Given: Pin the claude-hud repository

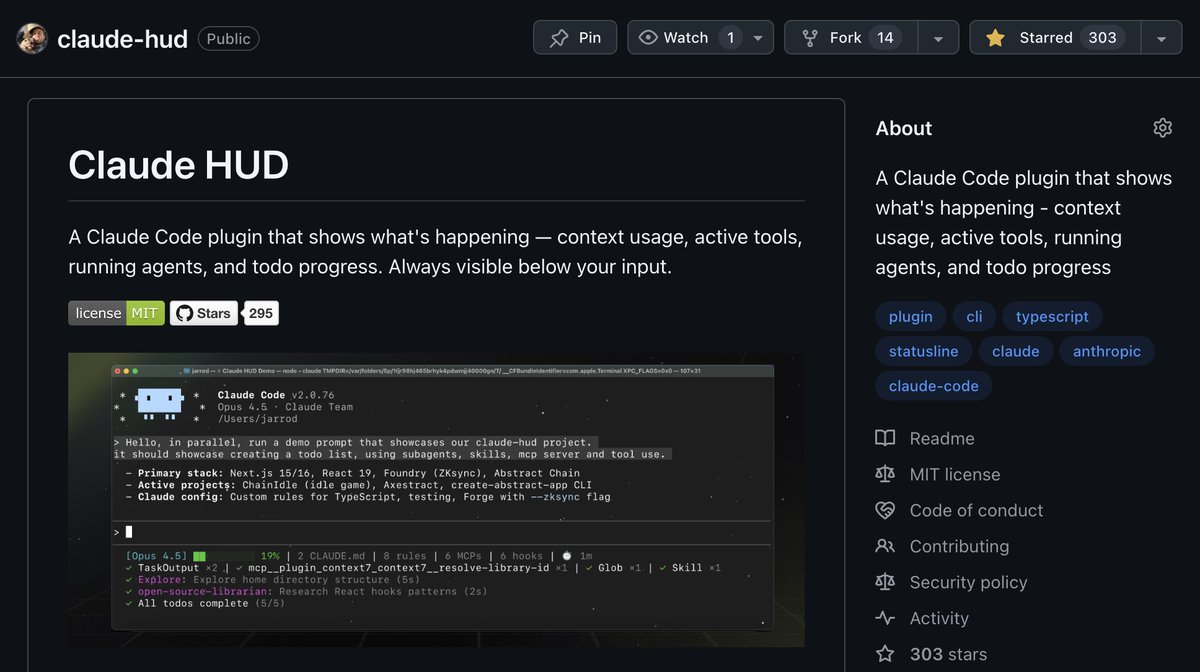Looking at the screenshot, I should click(575, 38).
